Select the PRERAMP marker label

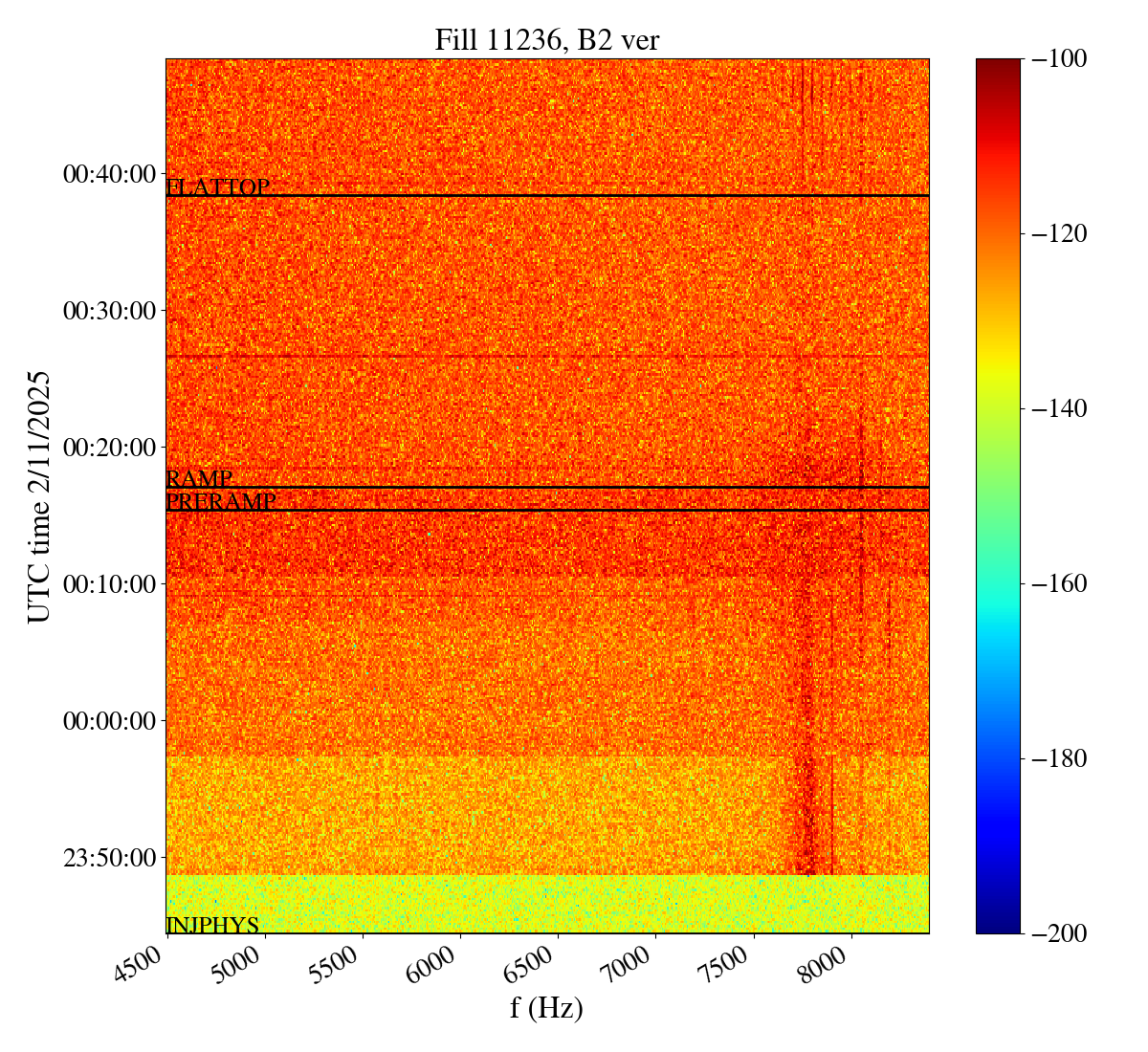pyautogui.click(x=221, y=502)
